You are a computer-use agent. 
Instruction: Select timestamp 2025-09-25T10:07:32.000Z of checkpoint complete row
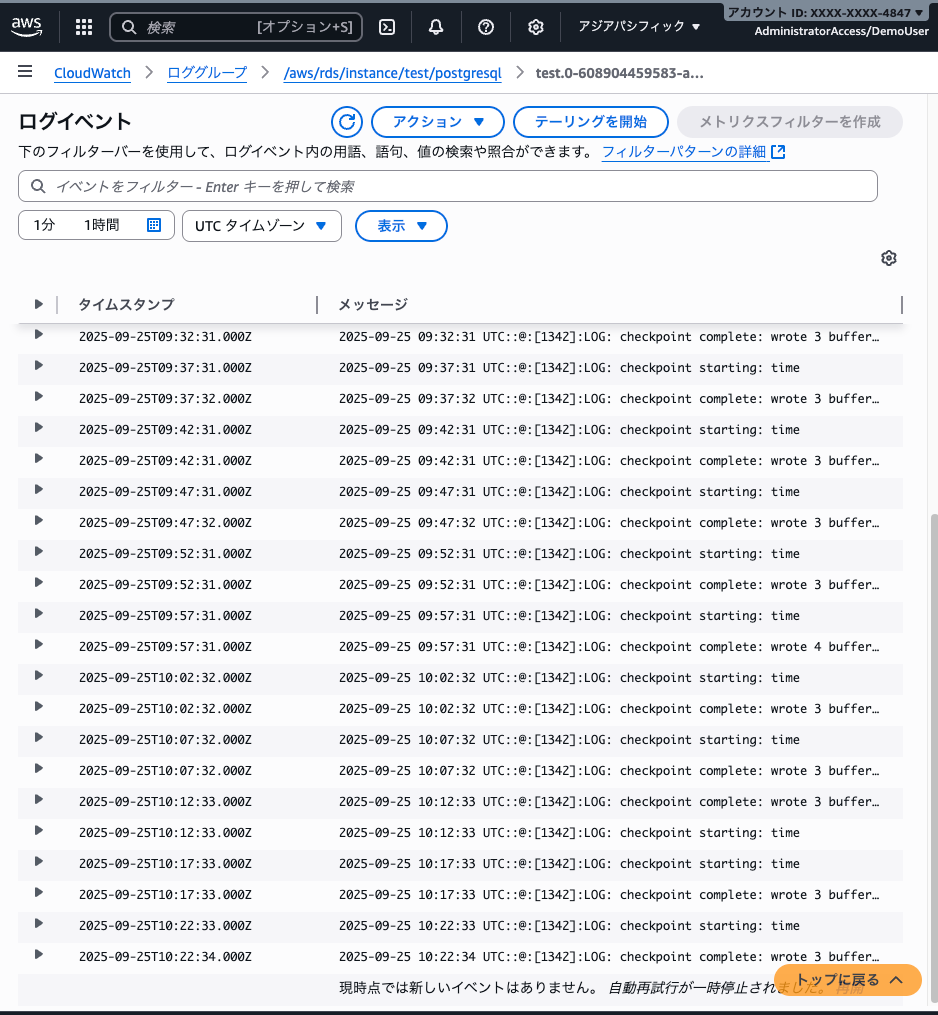[x=165, y=771]
